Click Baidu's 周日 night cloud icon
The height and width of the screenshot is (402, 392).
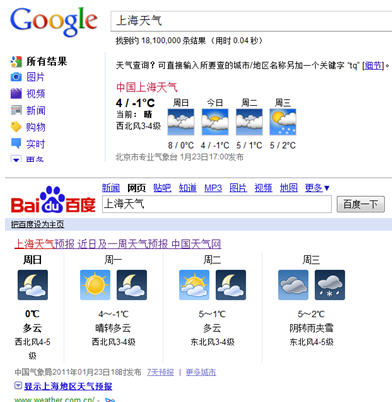[33, 285]
